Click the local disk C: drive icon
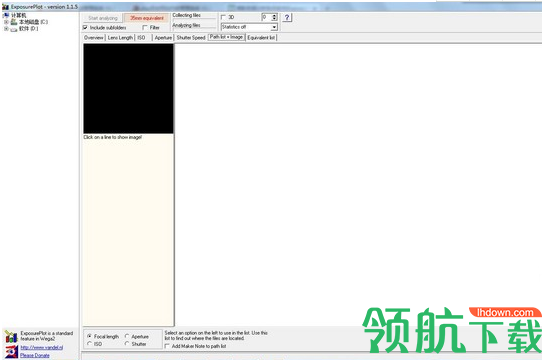Screen dimensions: 542x360 14,22
